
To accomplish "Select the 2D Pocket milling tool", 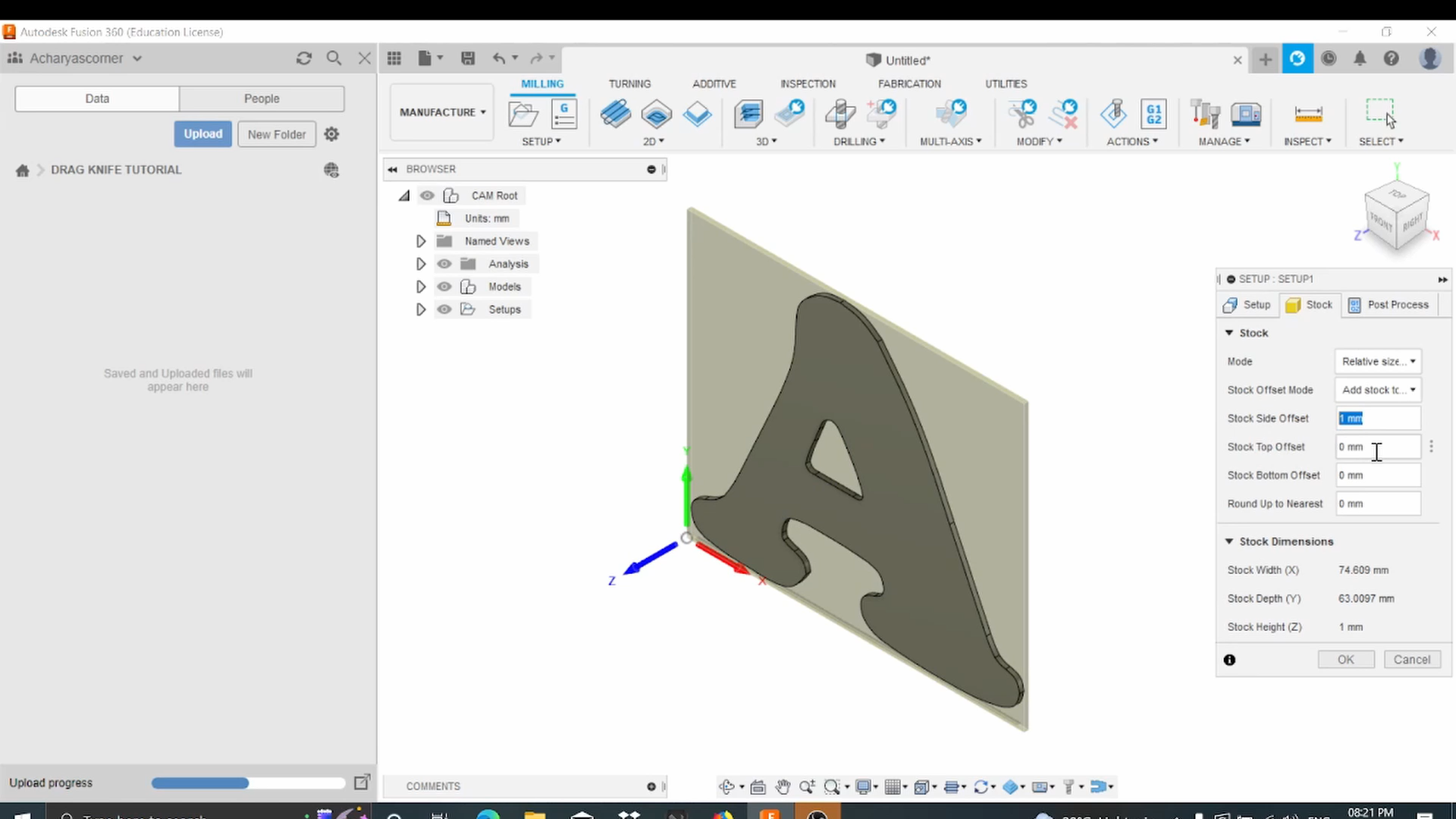I will pyautogui.click(x=656, y=114).
